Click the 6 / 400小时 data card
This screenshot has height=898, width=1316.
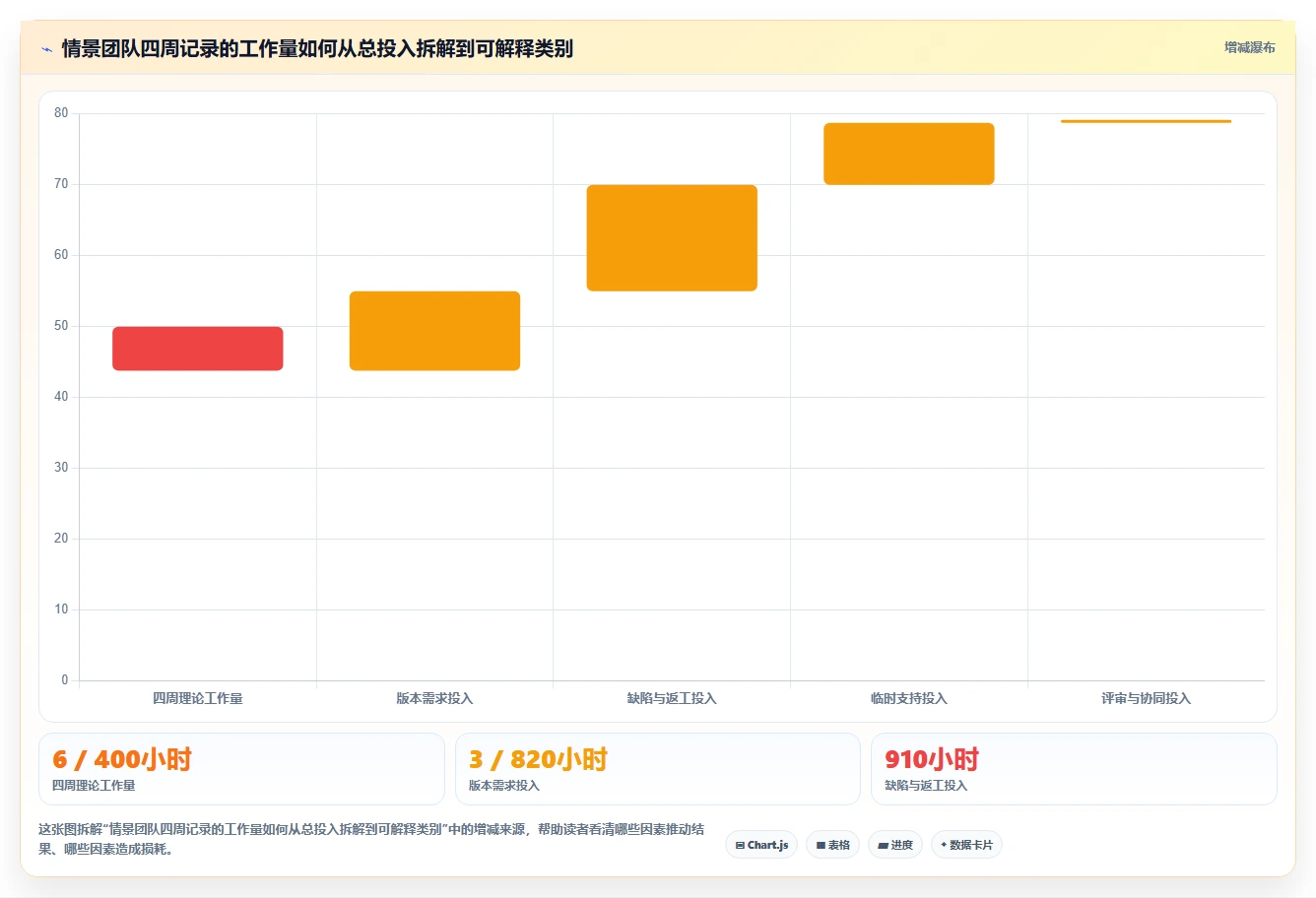tap(241, 769)
